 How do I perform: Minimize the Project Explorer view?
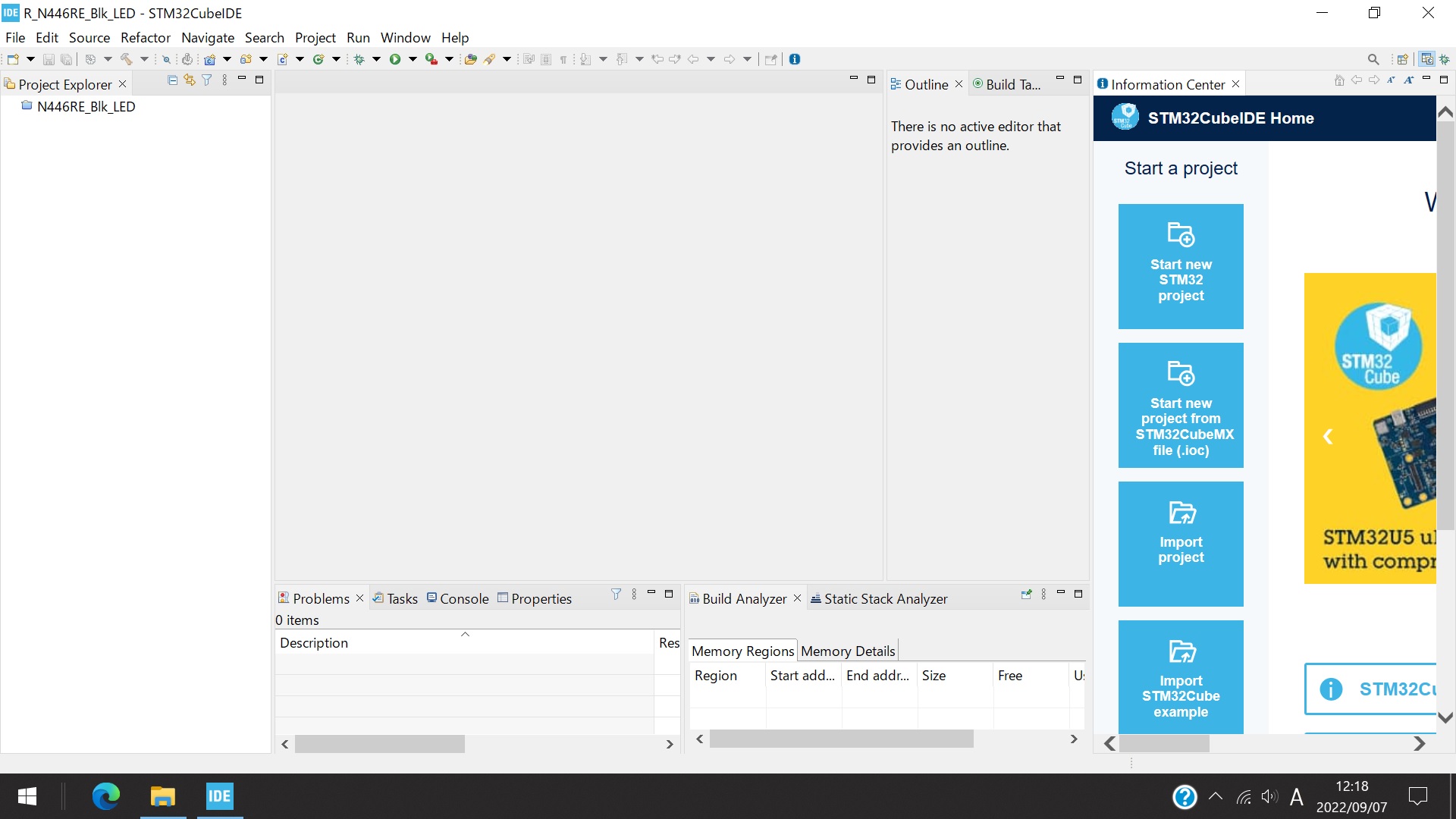242,79
